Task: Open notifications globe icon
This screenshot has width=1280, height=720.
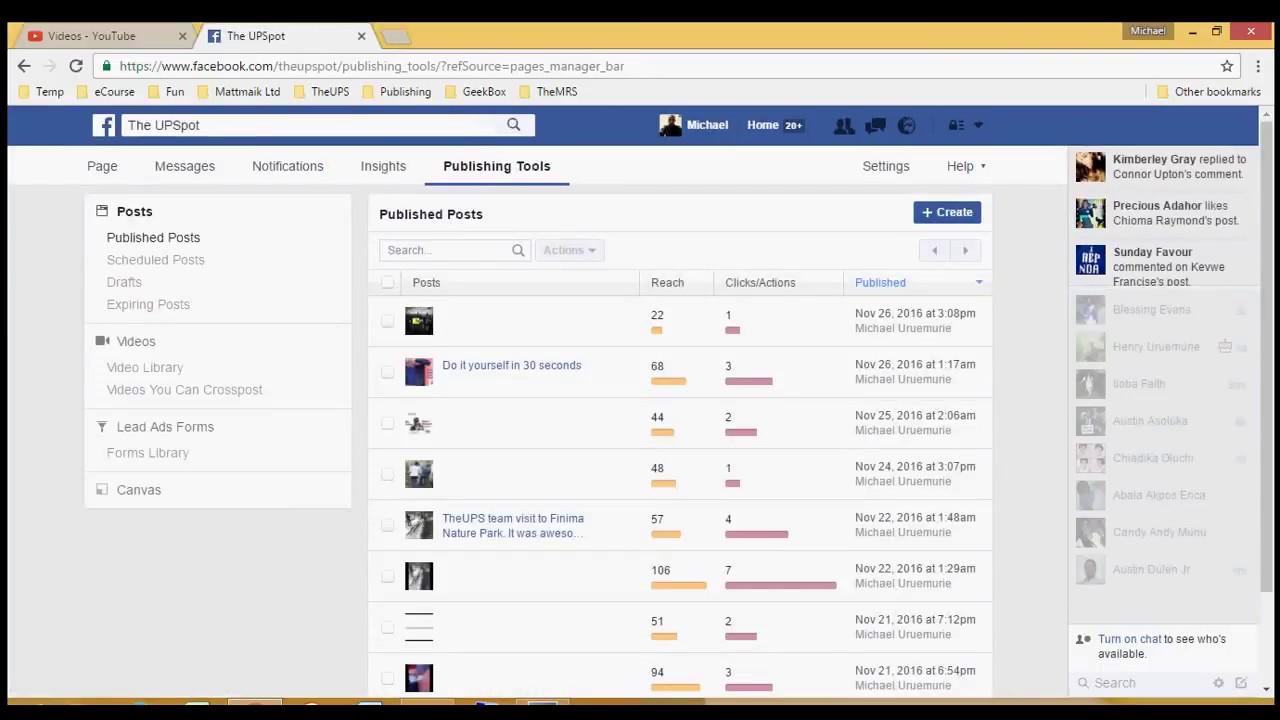Action: pyautogui.click(x=906, y=125)
